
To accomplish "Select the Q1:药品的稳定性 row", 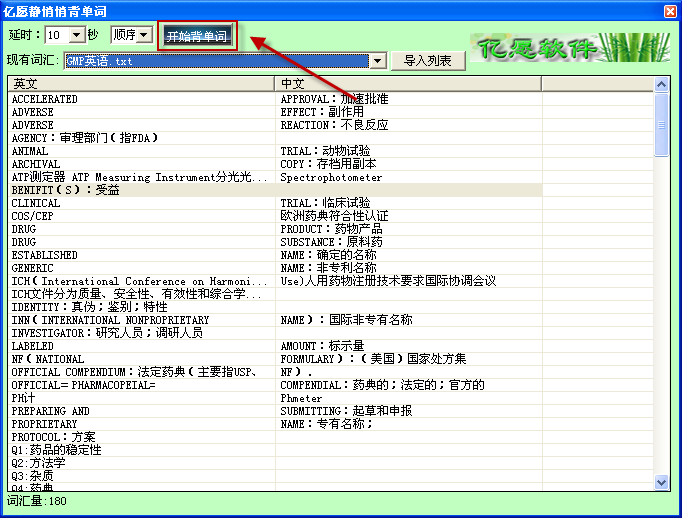I will point(276,450).
